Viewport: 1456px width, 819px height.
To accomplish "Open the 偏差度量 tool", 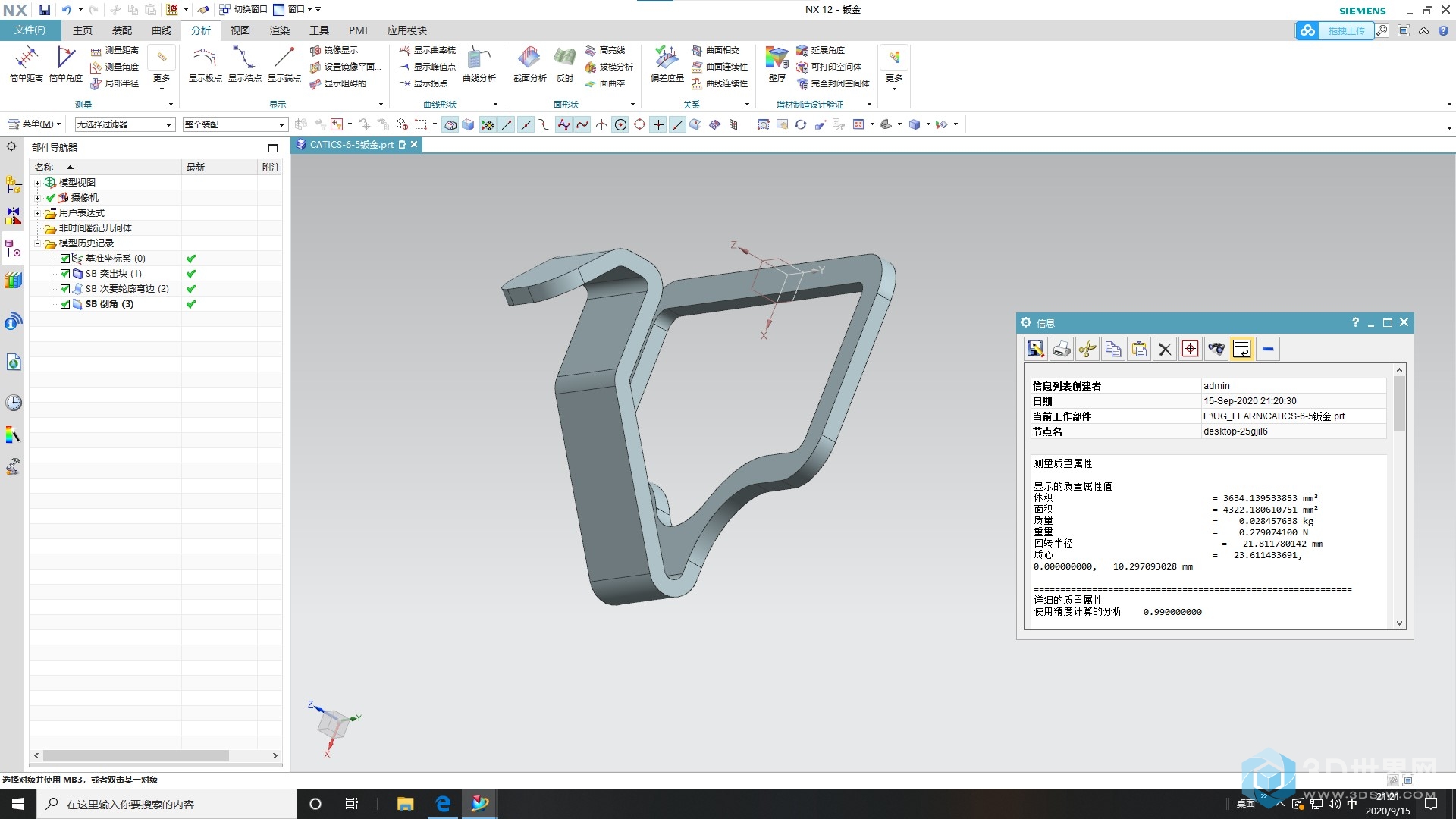I will point(667,64).
